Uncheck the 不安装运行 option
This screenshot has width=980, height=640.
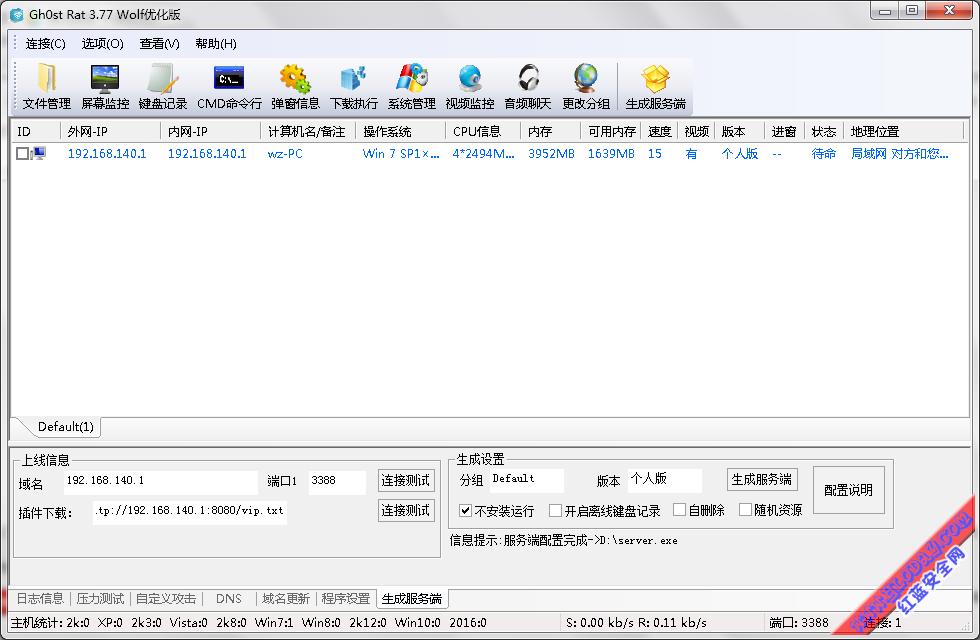465,510
